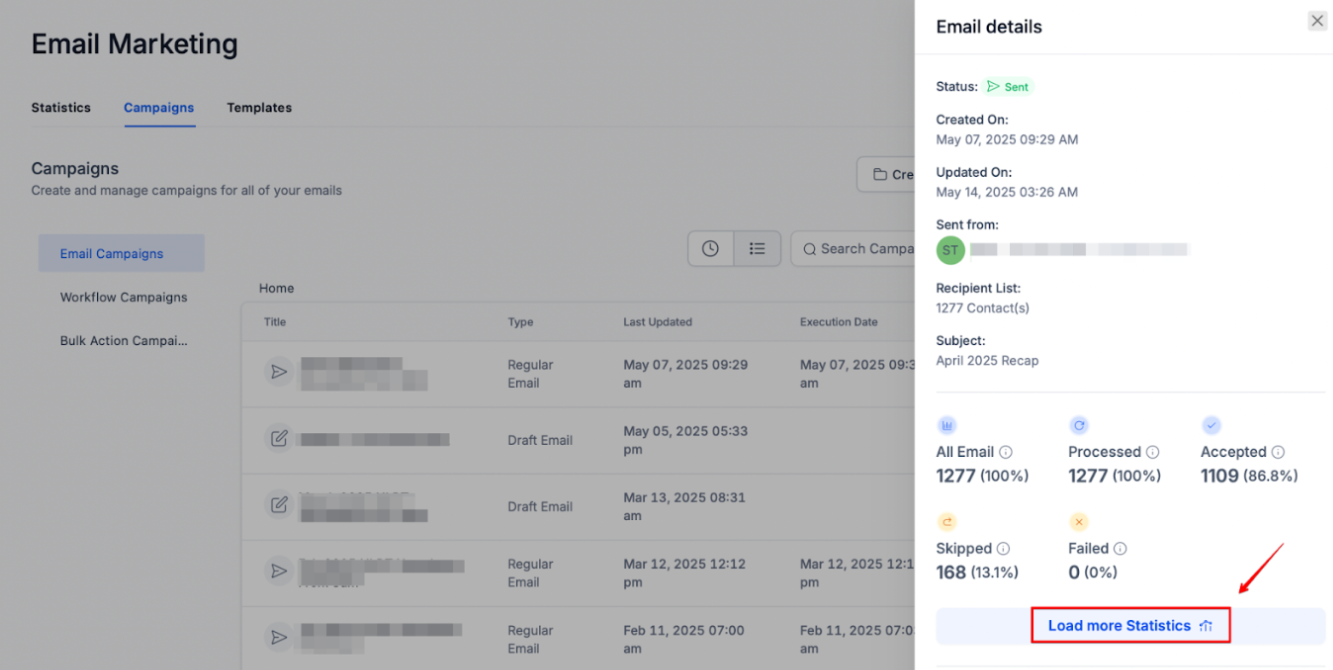Click the Processed refresh icon

pos(1079,425)
